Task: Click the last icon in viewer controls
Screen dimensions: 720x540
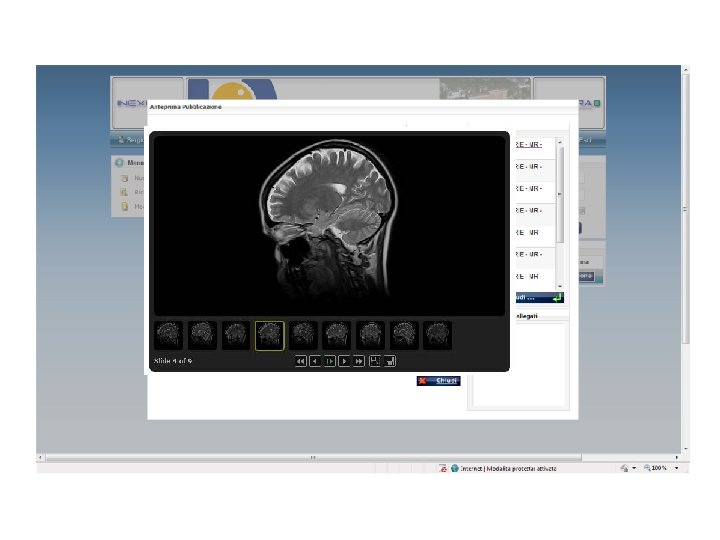Action: [x=390, y=361]
